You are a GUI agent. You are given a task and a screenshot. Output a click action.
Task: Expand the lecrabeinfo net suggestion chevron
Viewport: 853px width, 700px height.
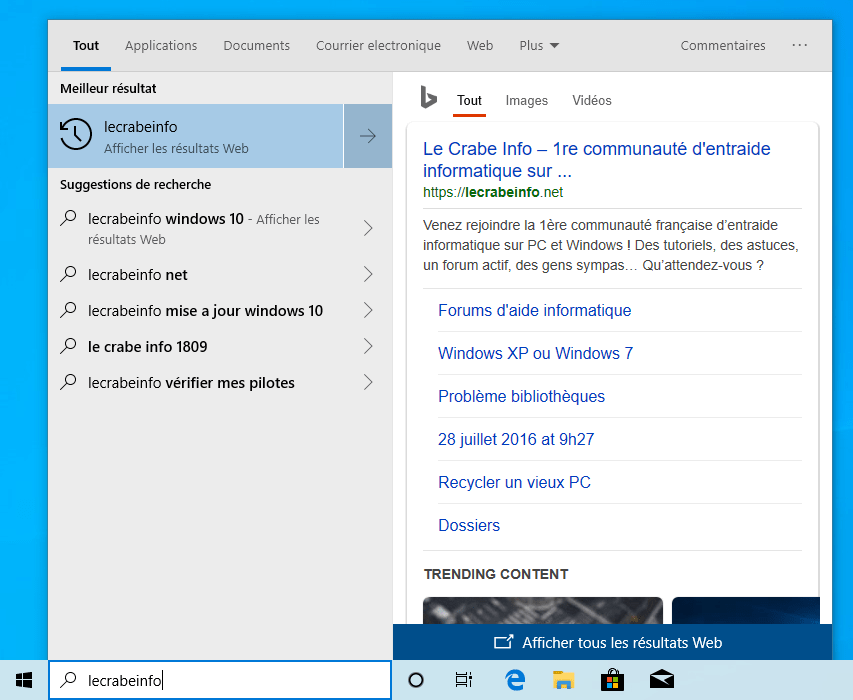[x=368, y=274]
